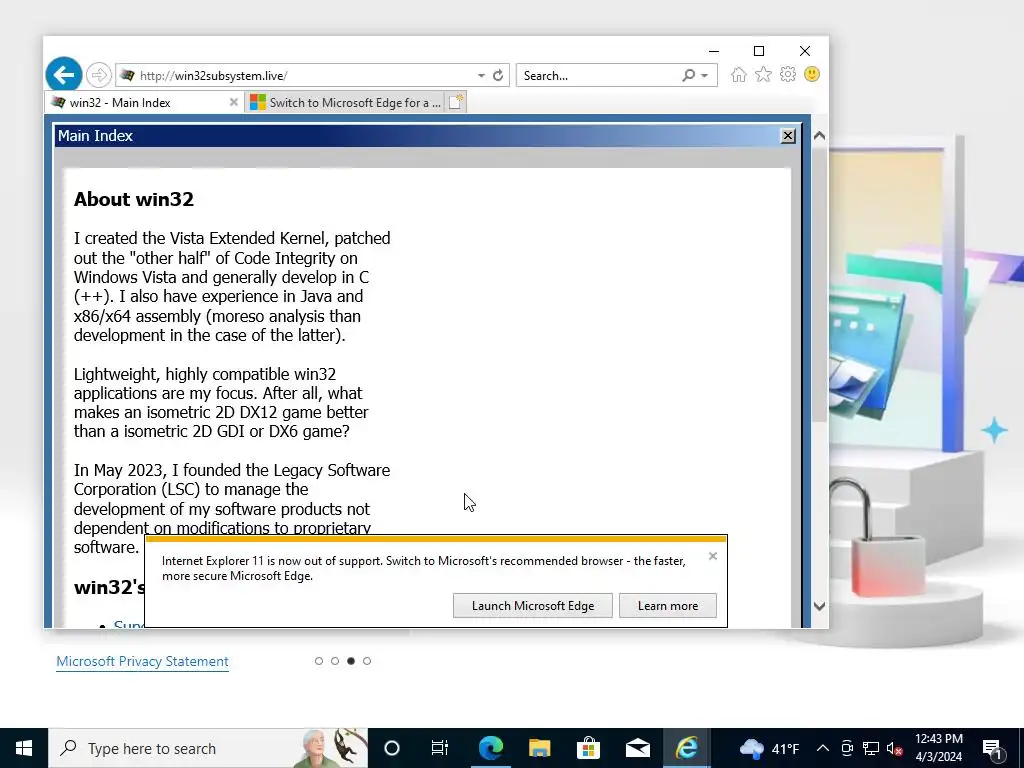Click the taskbar Type here to search box
Screen dimensions: 1024x768
tap(208, 748)
